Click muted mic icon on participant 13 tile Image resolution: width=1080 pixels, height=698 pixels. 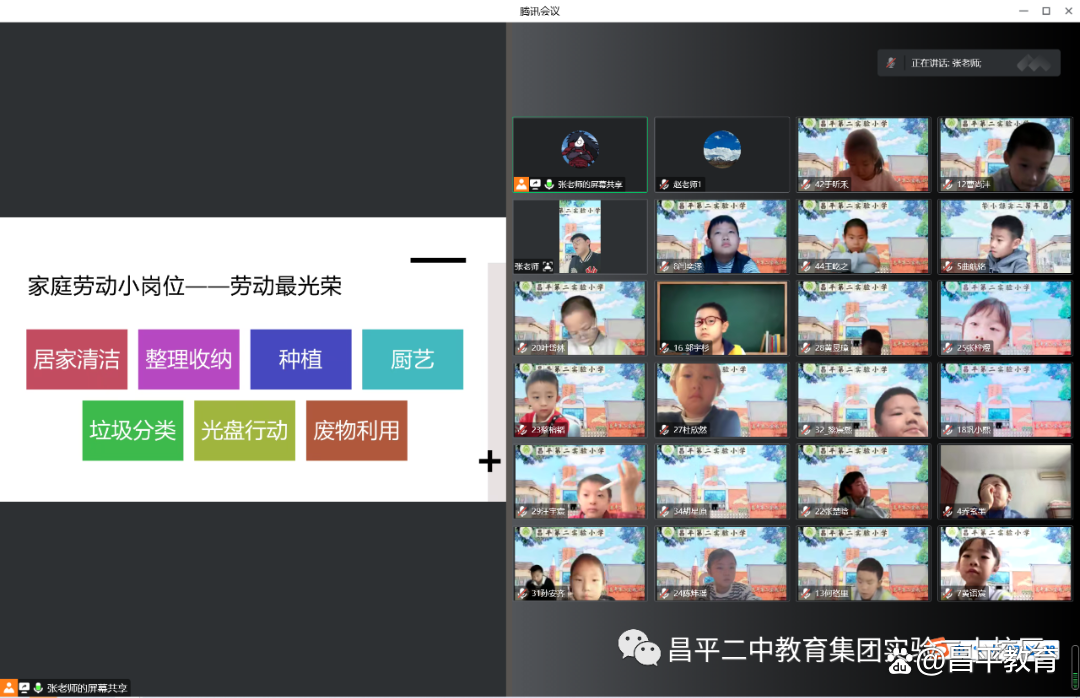(x=805, y=593)
